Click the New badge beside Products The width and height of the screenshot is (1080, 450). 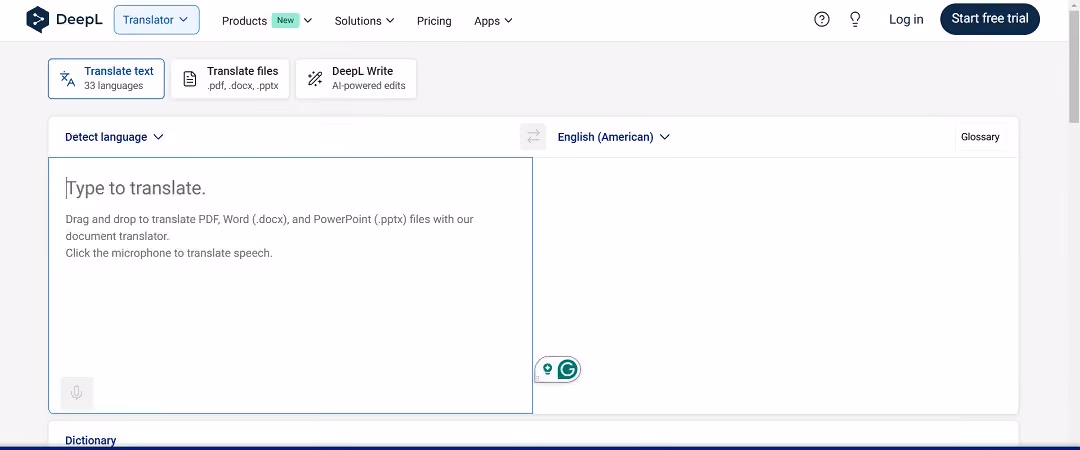pos(285,20)
